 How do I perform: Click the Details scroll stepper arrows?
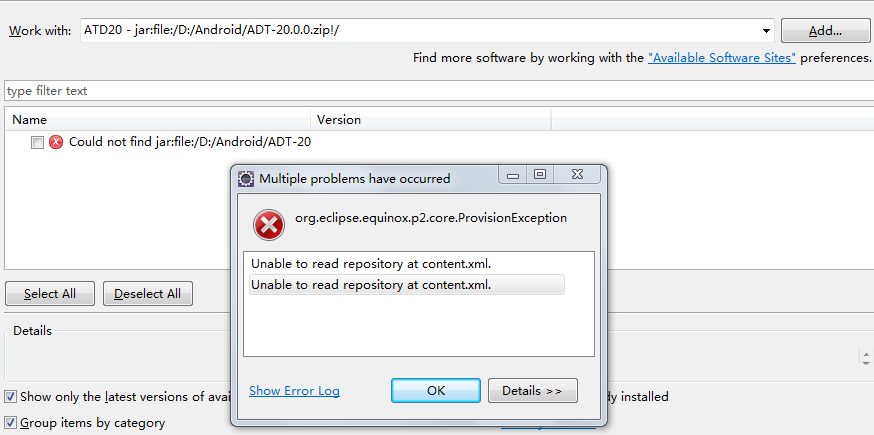click(x=866, y=358)
